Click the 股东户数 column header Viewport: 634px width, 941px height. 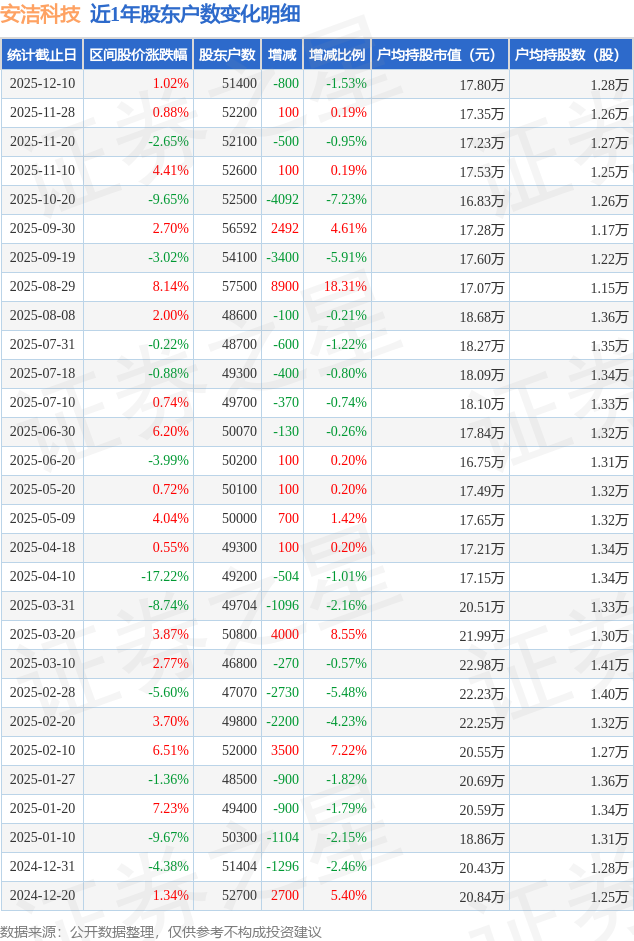227,55
